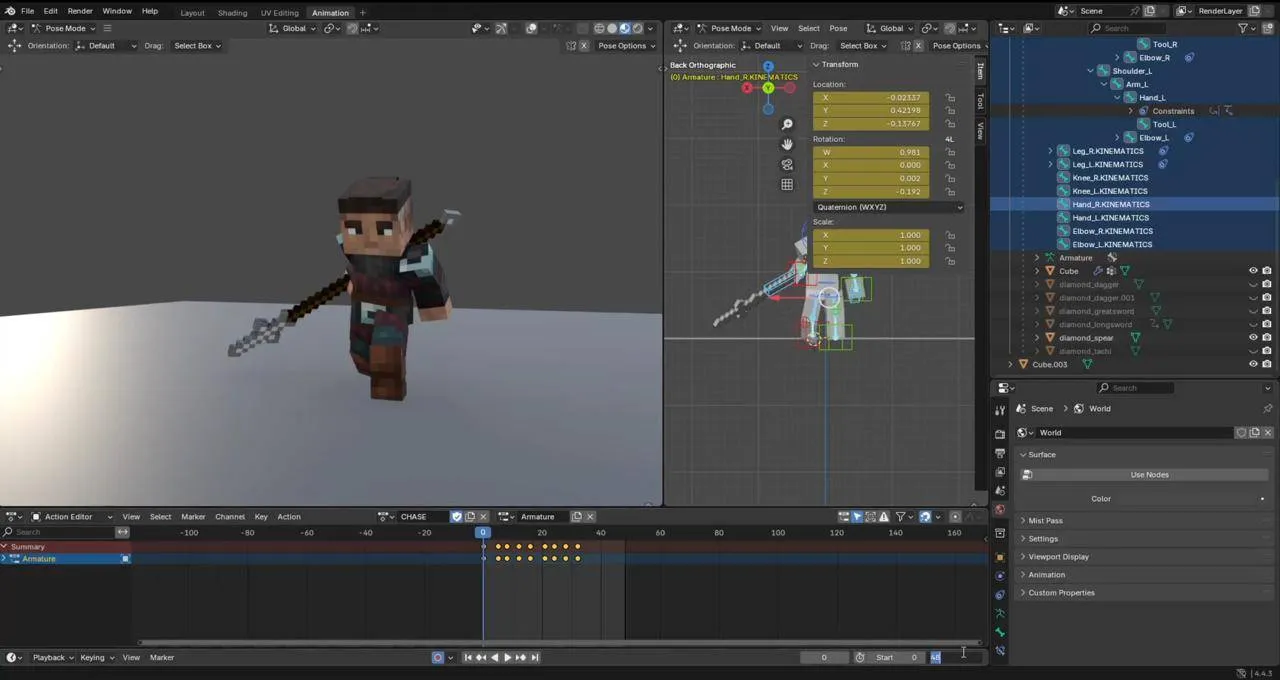Click the green Y axis gizmo ball

click(768, 88)
